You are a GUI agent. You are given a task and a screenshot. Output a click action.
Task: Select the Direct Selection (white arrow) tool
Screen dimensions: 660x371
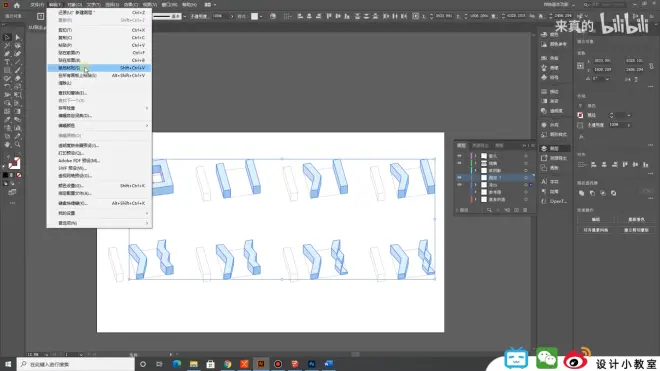18,37
